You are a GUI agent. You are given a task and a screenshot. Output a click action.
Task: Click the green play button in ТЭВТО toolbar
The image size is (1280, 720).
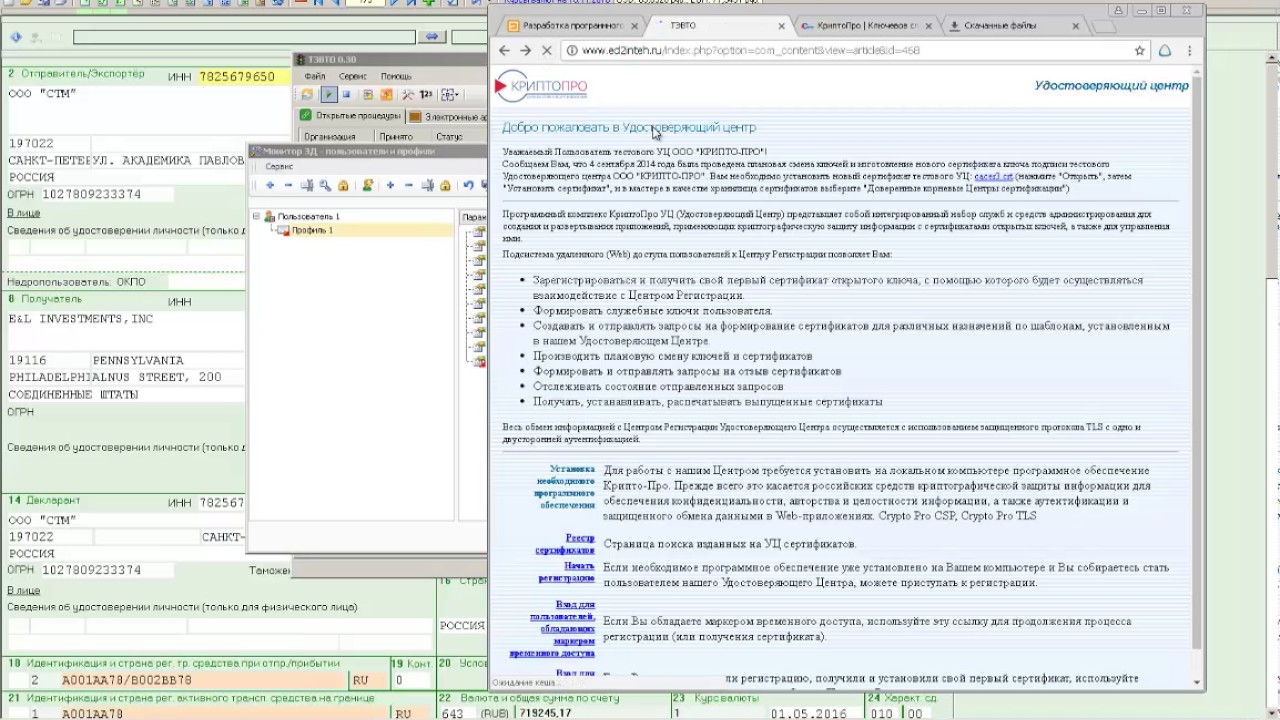pyautogui.click(x=329, y=95)
